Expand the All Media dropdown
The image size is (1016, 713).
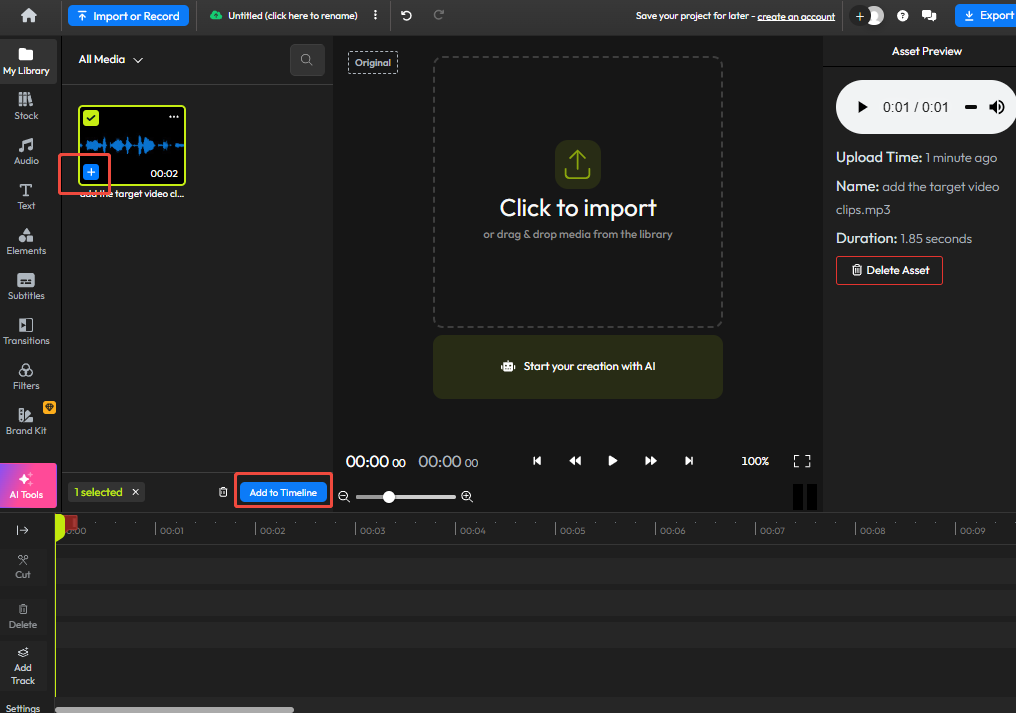(x=111, y=60)
